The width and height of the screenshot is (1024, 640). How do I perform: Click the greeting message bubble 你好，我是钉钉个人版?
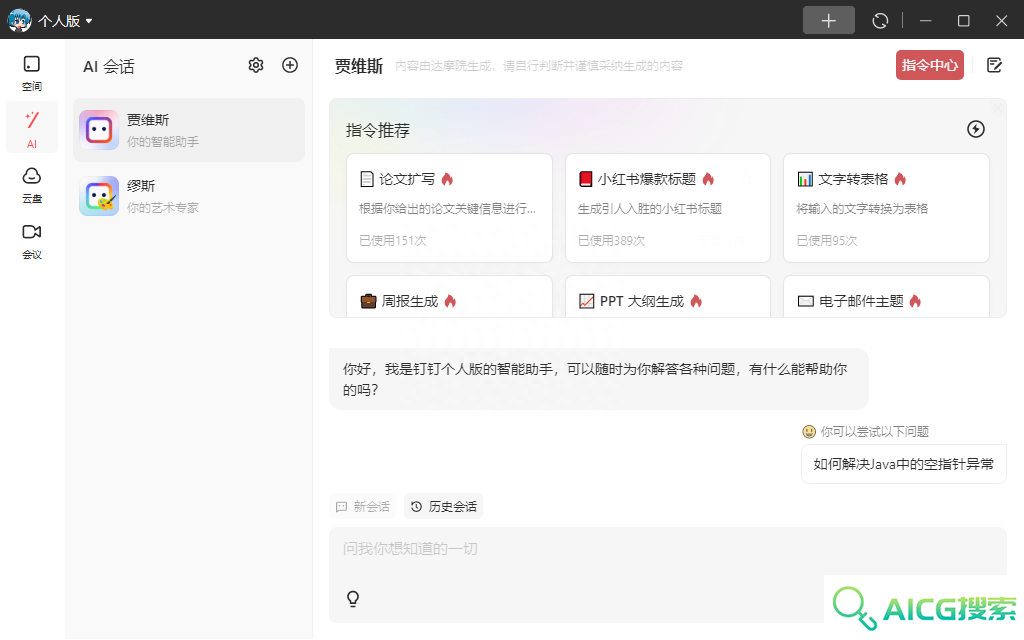click(x=599, y=379)
